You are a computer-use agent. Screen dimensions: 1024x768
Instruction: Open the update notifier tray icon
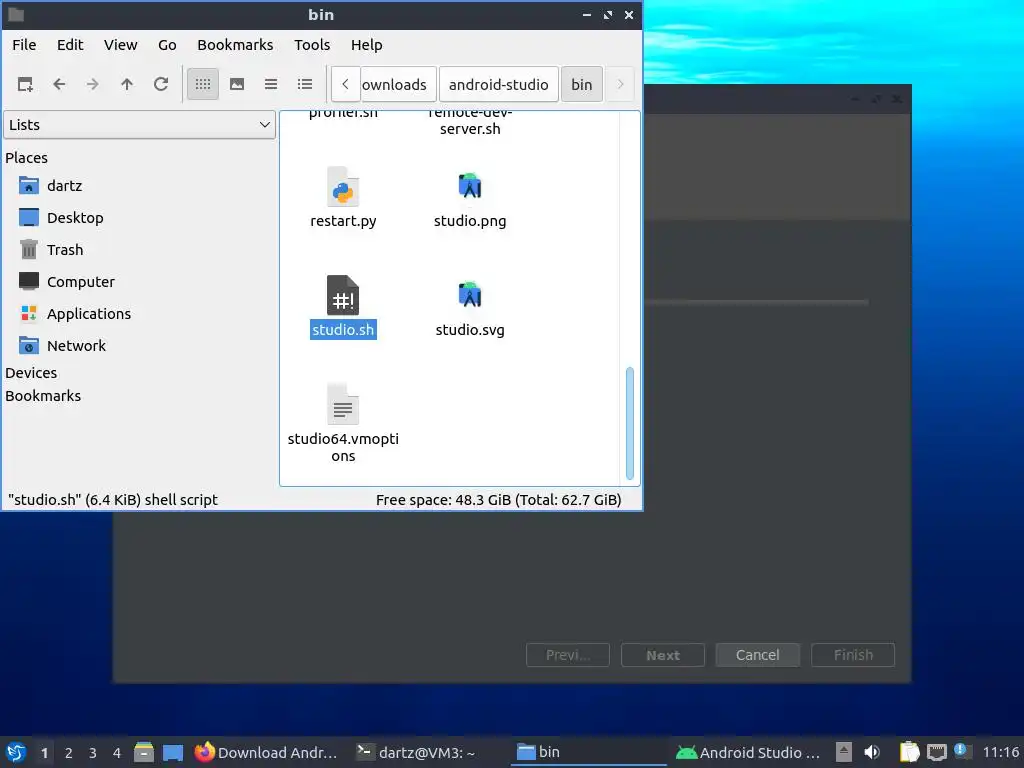[961, 751]
